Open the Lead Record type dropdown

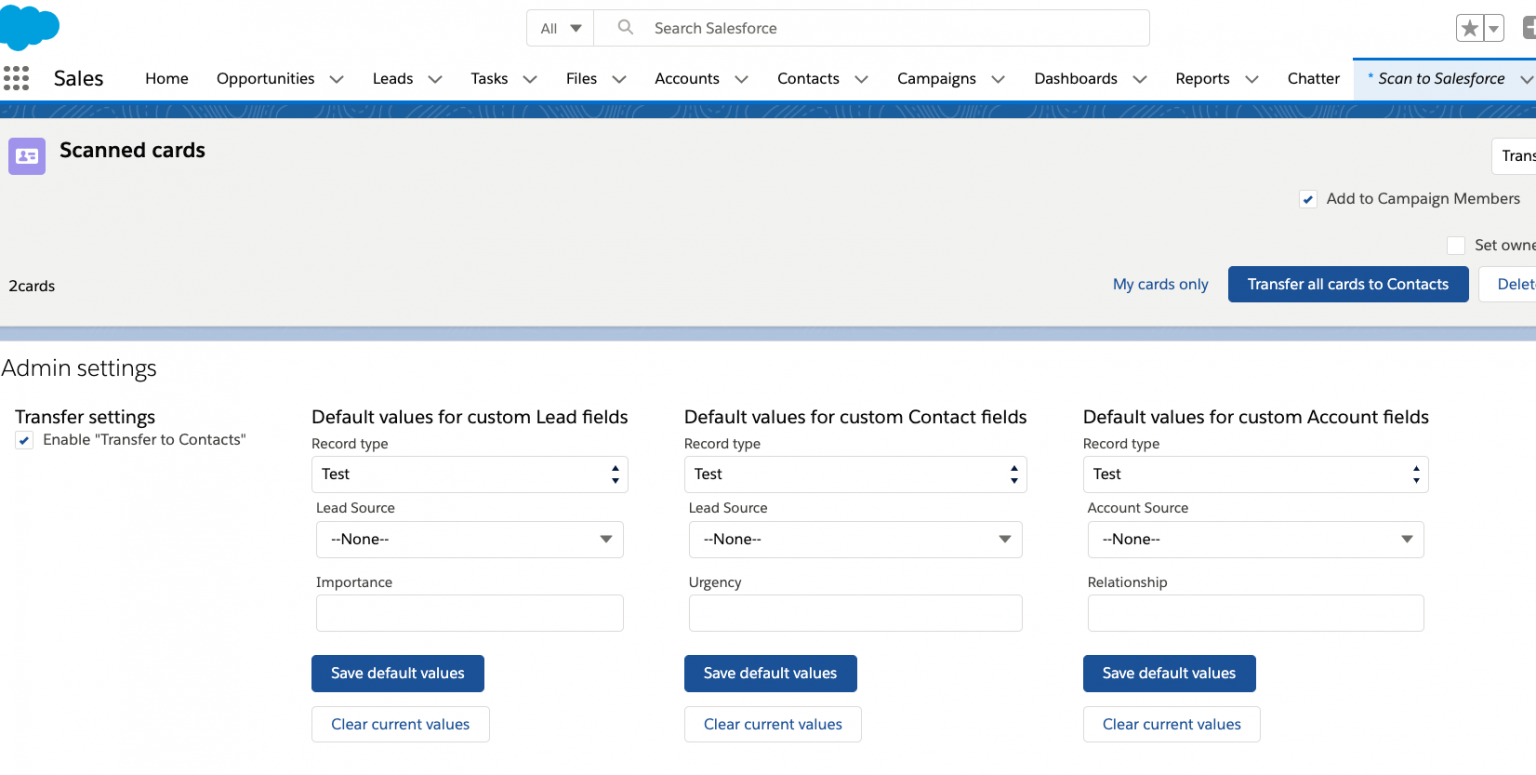pos(470,474)
